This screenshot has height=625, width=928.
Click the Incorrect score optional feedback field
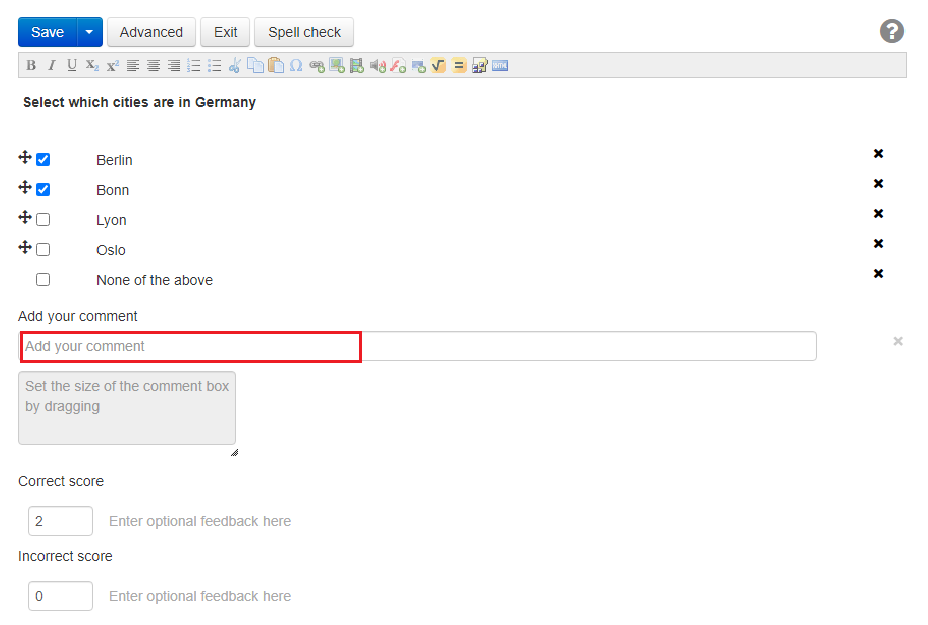click(x=200, y=596)
